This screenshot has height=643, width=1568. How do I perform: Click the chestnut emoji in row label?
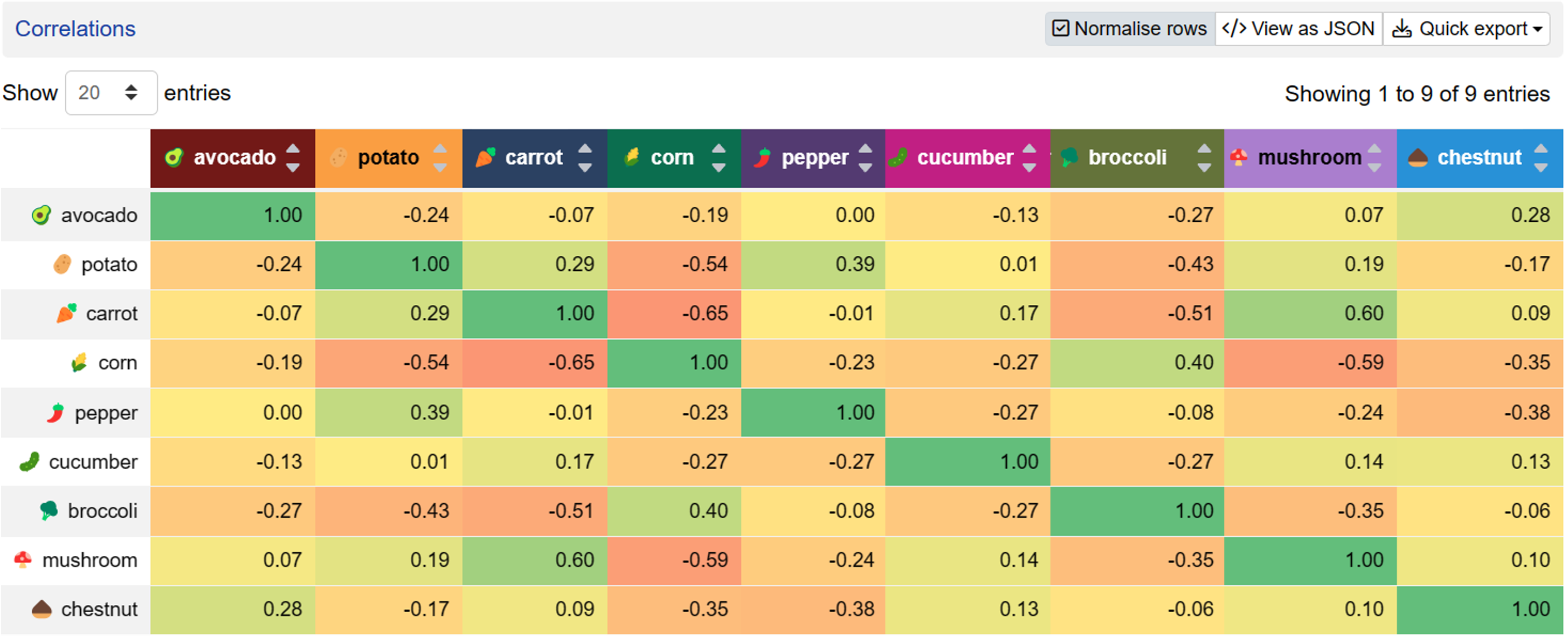pos(41,609)
